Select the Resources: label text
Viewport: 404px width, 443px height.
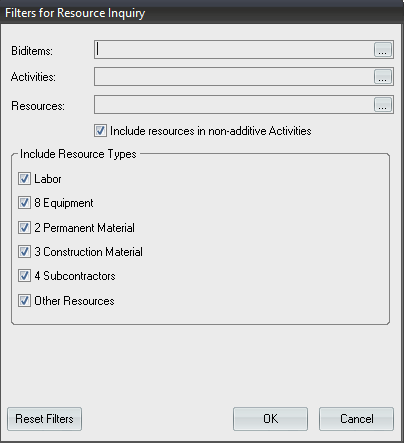click(x=38, y=106)
